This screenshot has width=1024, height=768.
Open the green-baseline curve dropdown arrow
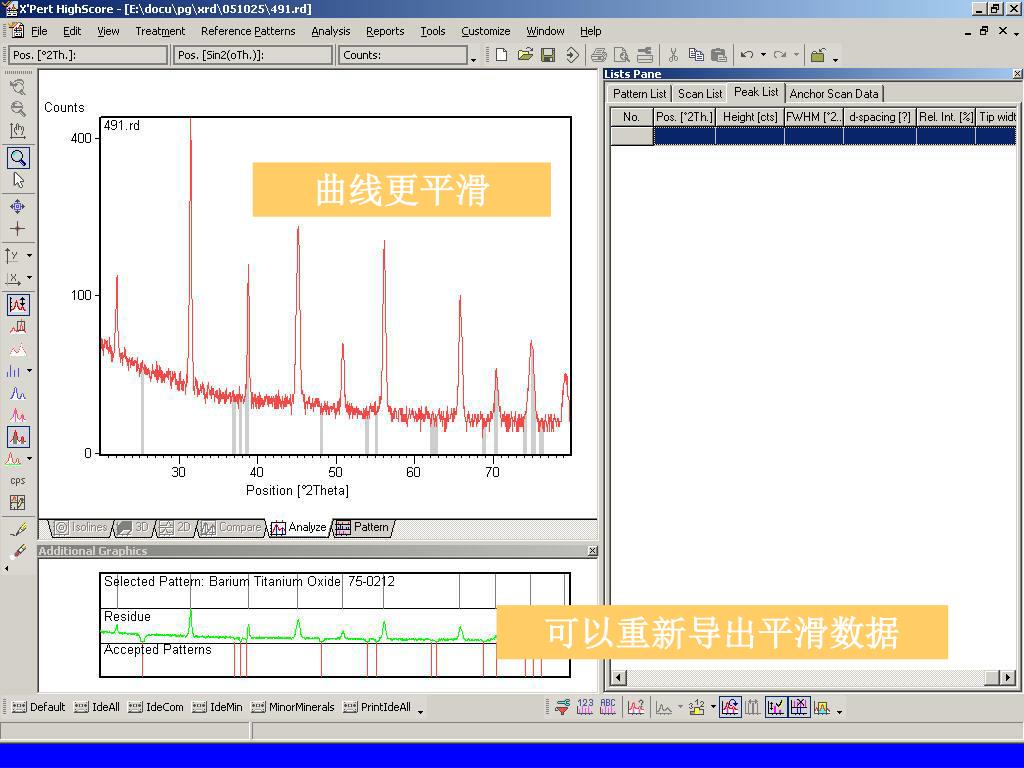point(29,459)
